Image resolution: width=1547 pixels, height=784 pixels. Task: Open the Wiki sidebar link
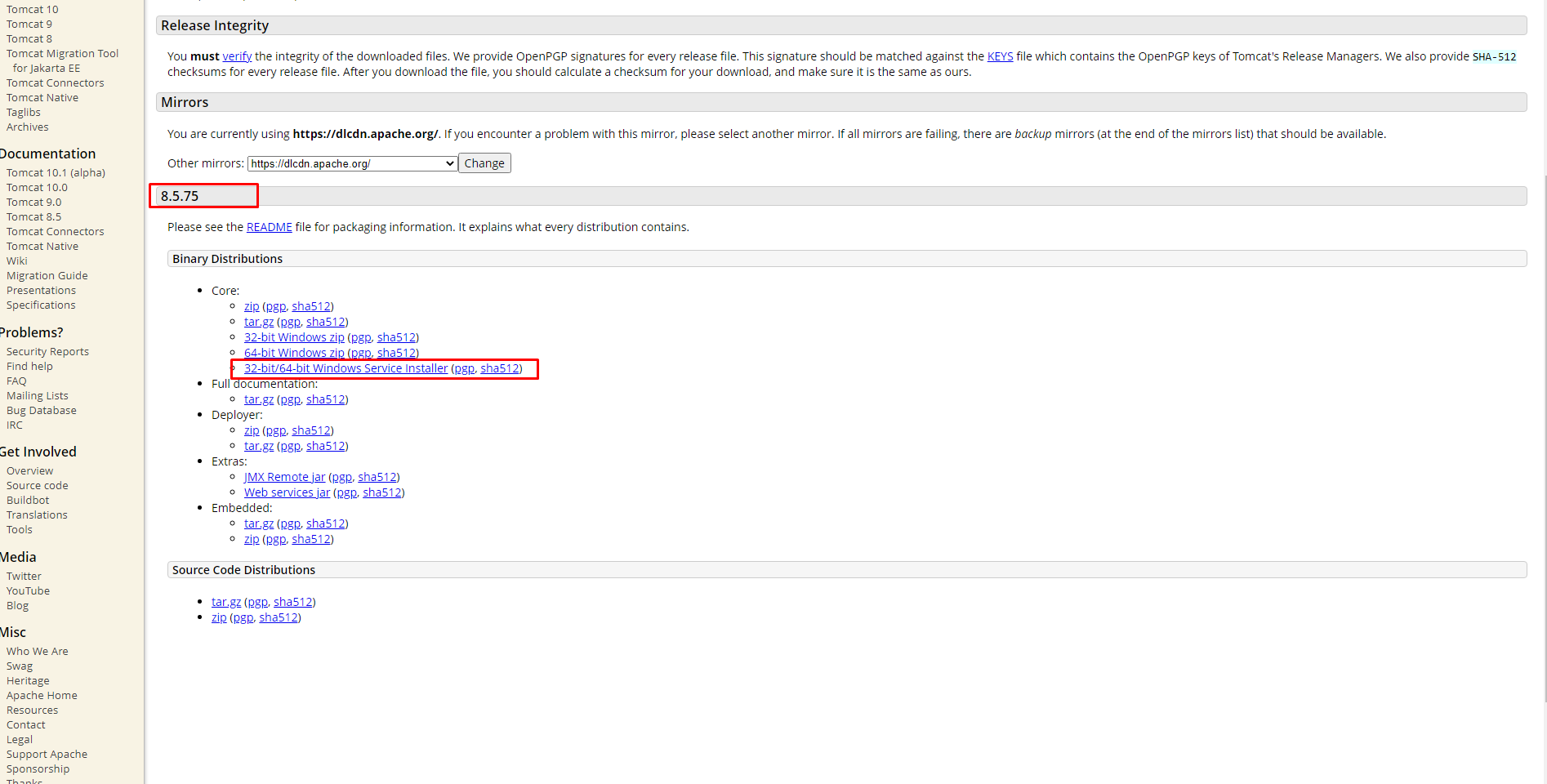point(17,261)
